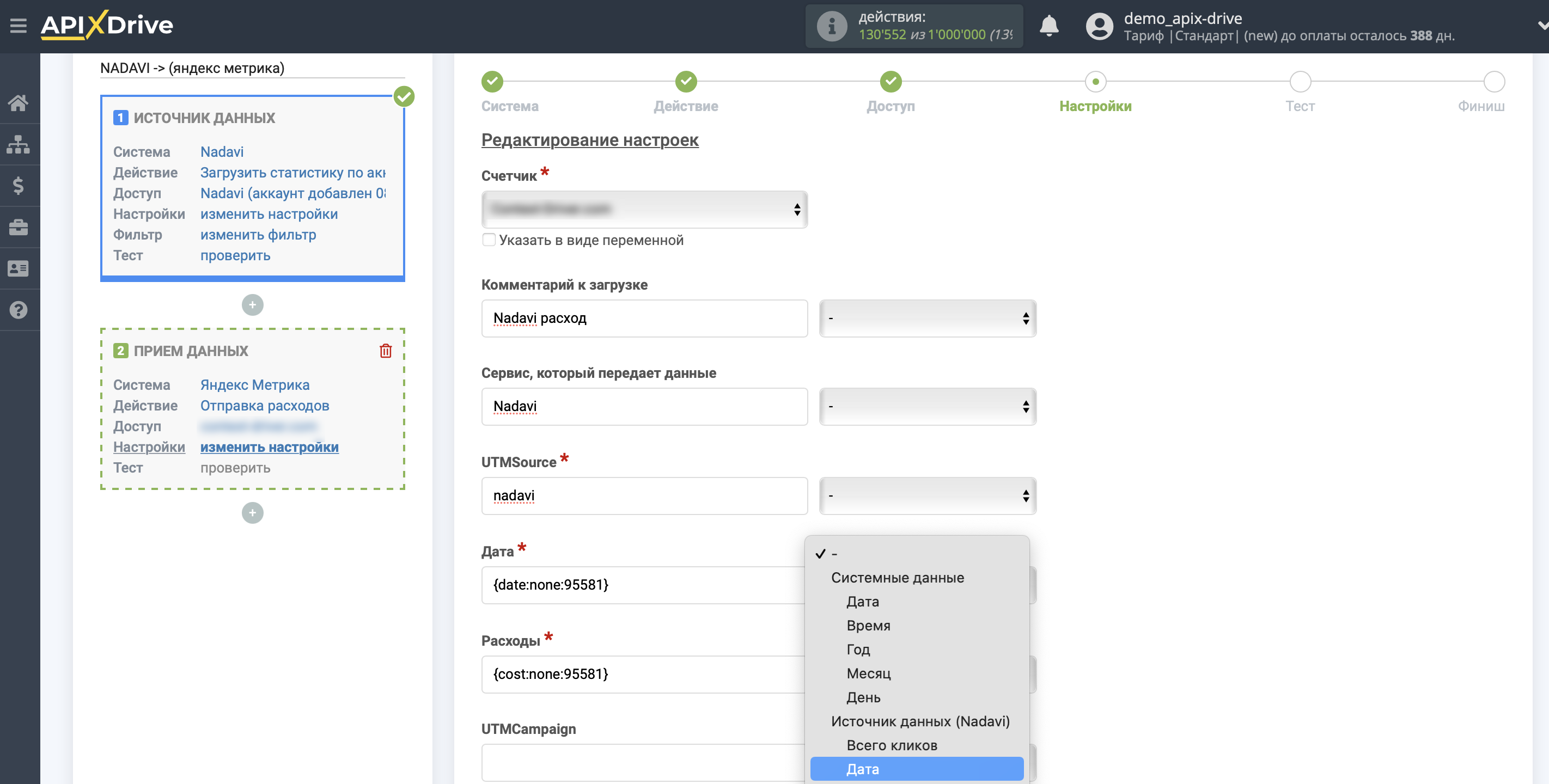The width and height of the screenshot is (1549, 784).
Task: Open the briefcase icon in sidebar
Action: (19, 226)
